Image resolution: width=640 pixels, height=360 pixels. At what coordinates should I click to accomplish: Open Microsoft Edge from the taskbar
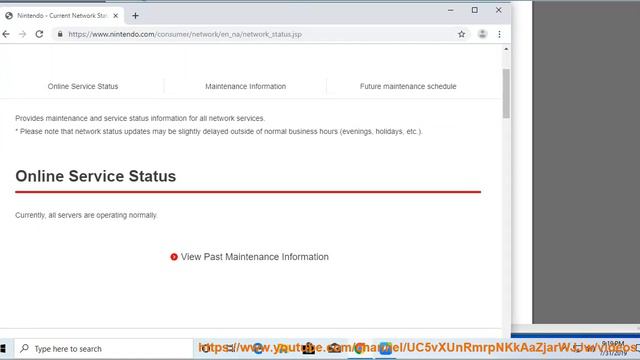click(258, 348)
